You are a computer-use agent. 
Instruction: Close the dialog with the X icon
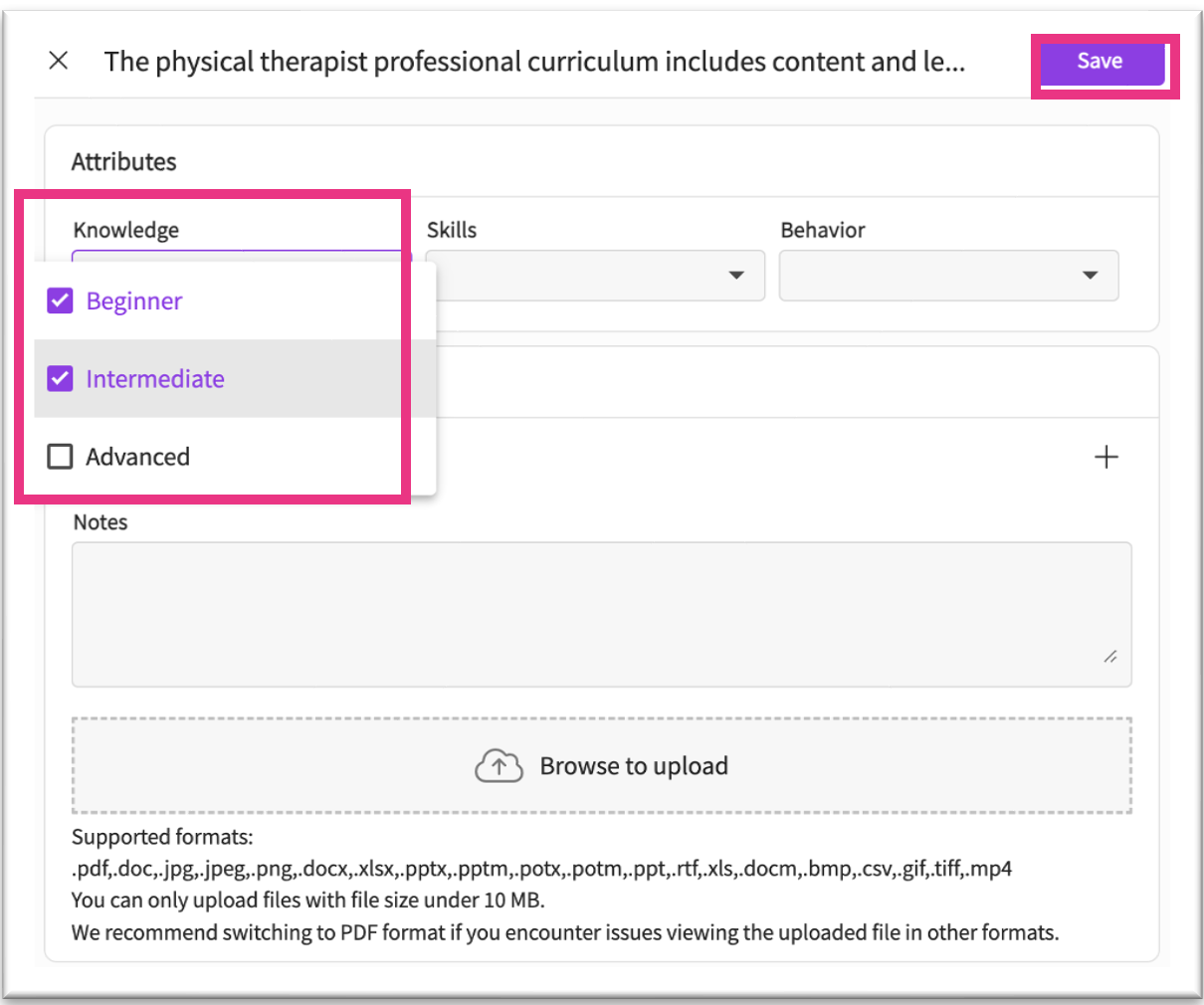pyautogui.click(x=59, y=61)
